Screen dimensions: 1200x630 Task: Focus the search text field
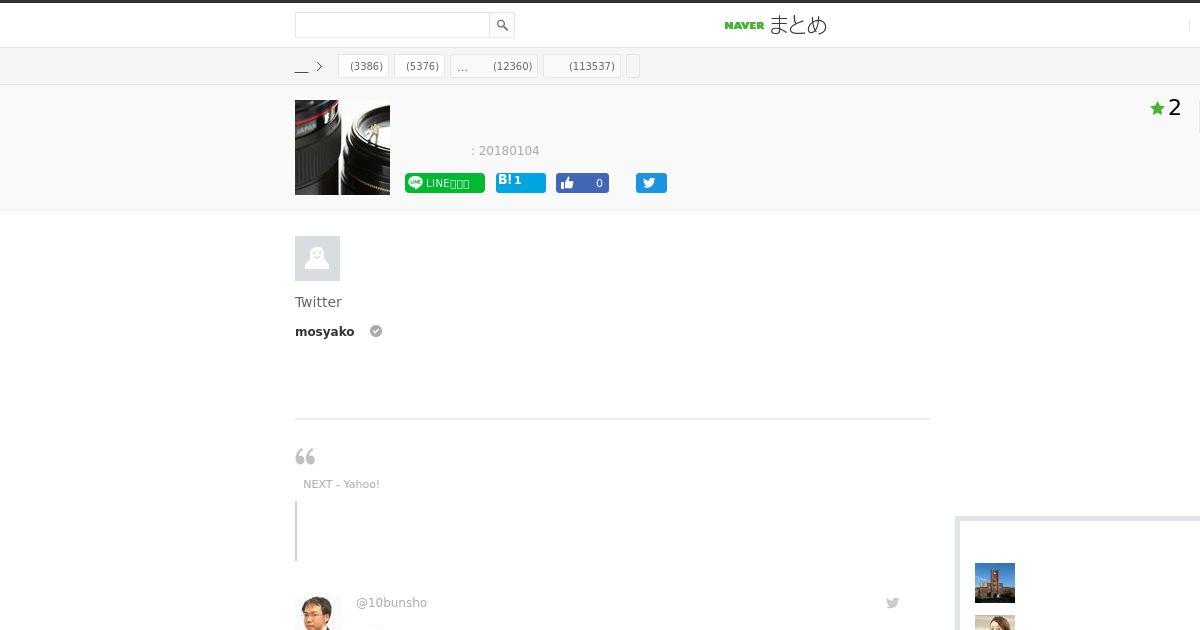click(x=392, y=25)
